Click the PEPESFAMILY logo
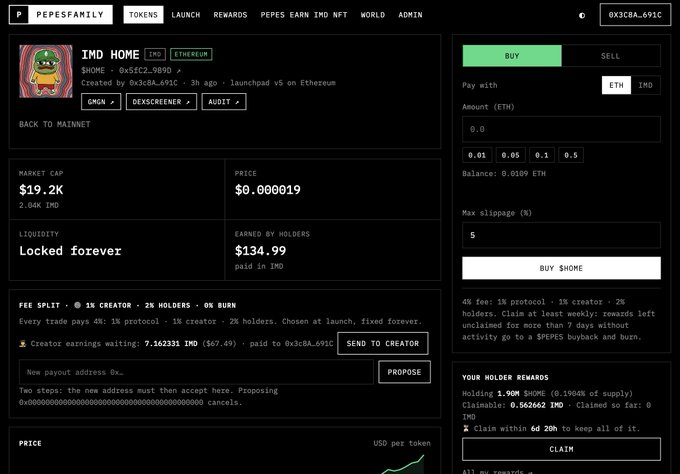Screen dimensions: 680x474 pos(61,15)
